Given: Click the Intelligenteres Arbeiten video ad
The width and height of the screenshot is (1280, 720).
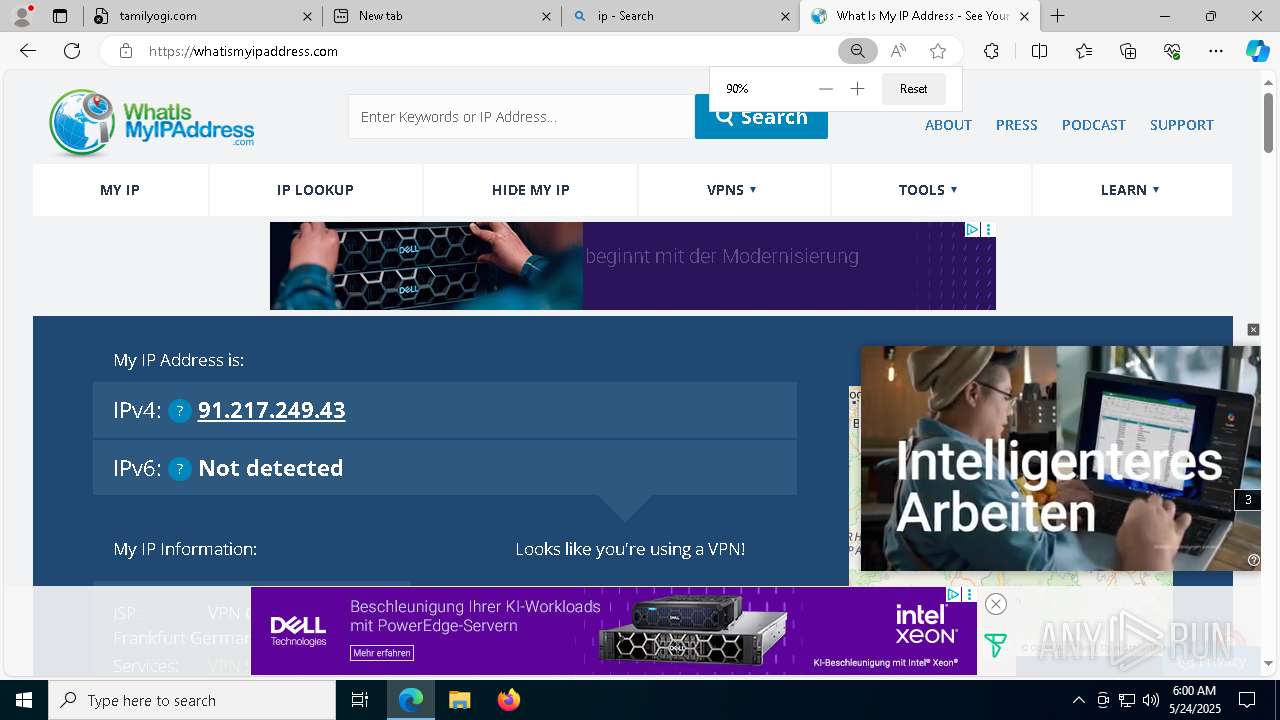Looking at the screenshot, I should point(1060,458).
